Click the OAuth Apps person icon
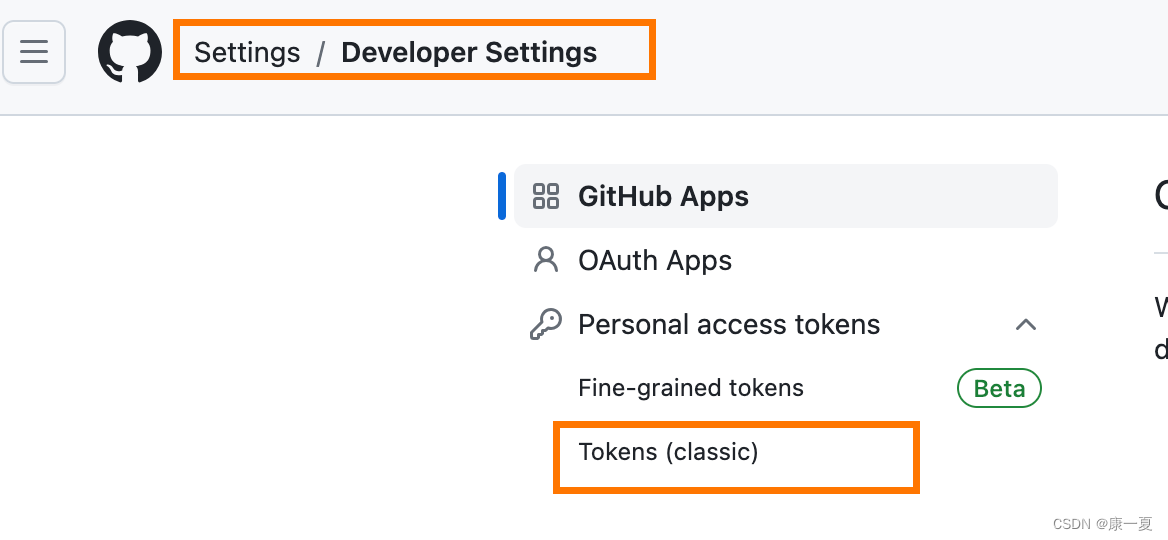1168x540 pixels. 546,260
